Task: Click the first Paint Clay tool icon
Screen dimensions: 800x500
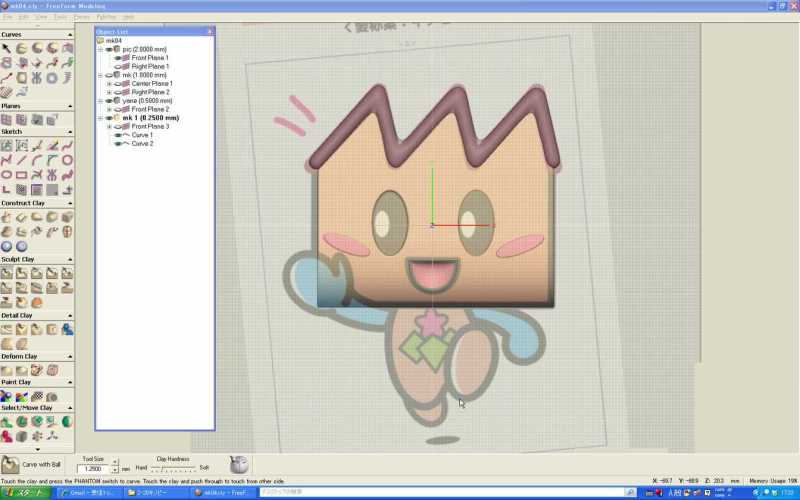Action: 7,396
